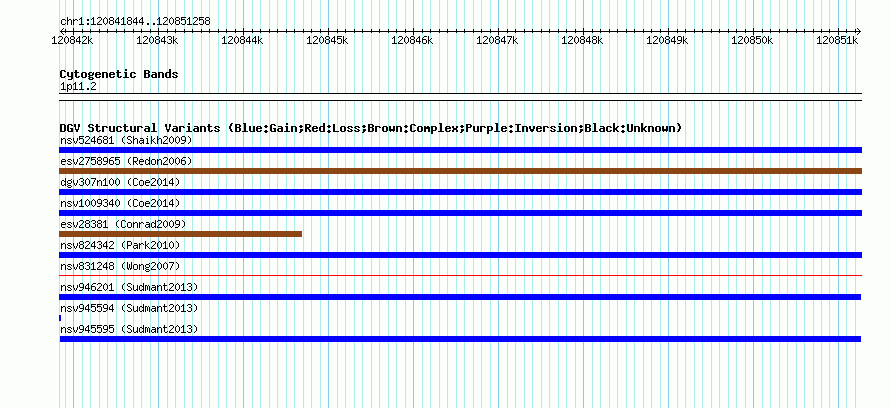The height and width of the screenshot is (408, 890).
Task: Click the 1p11.2 cytogenetic band line
Action: point(460,97)
